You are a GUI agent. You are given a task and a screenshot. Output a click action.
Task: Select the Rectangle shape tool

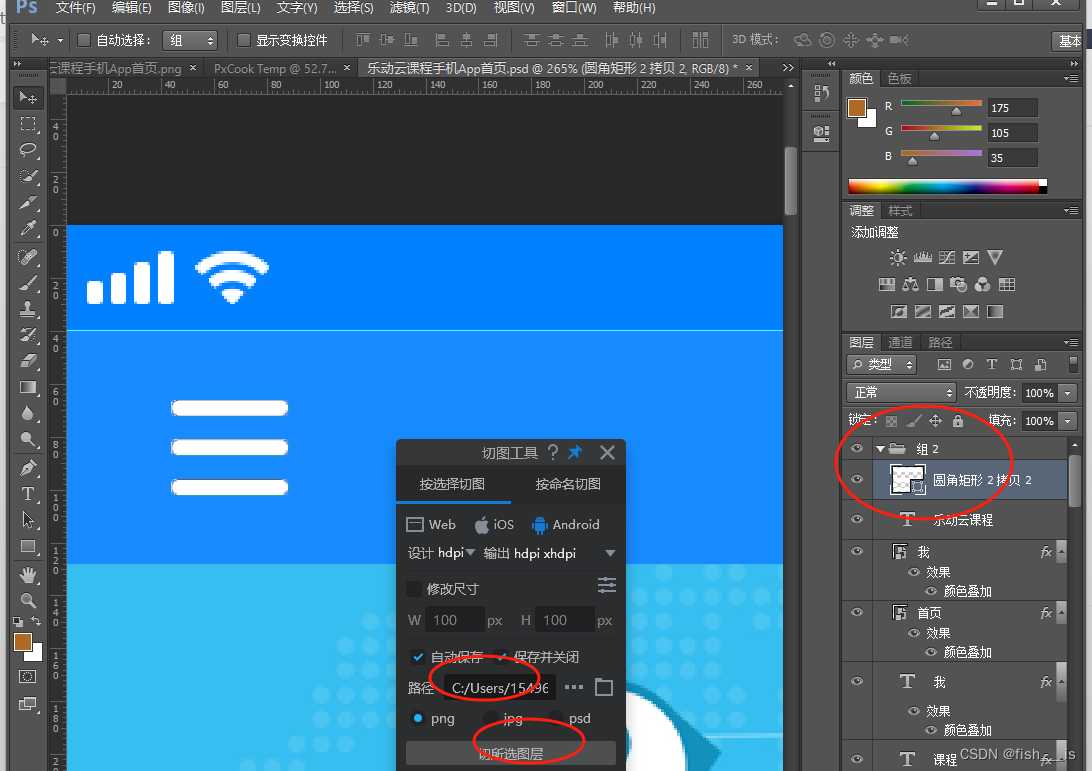tap(28, 547)
